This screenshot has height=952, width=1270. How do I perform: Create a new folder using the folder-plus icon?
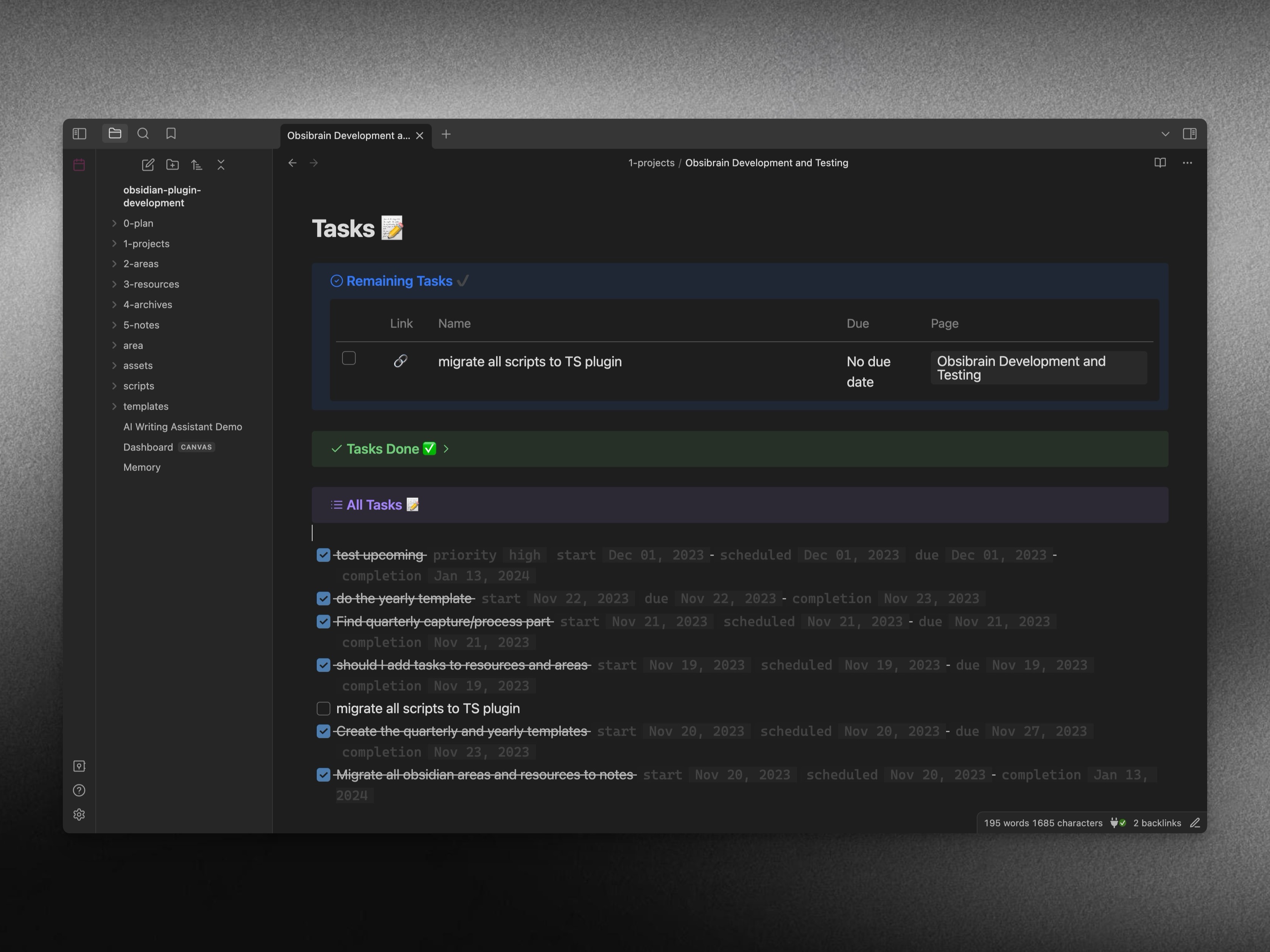point(172,165)
